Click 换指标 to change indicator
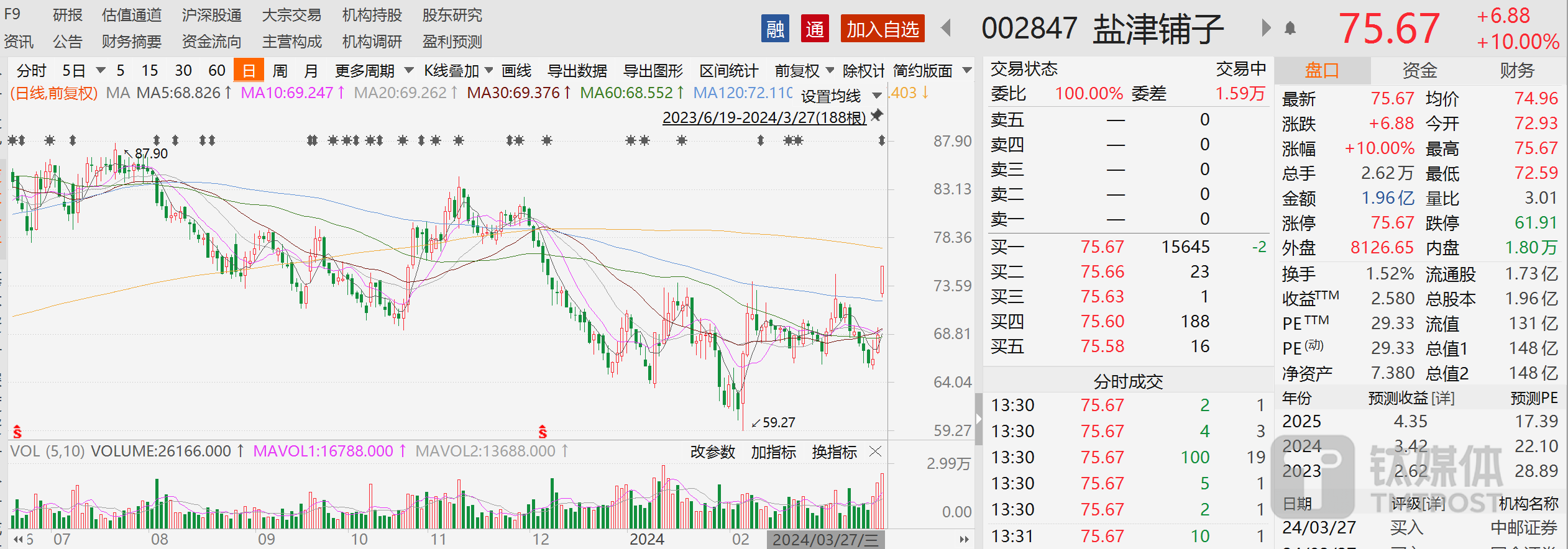Screen dimensions: 1568x549 point(835,452)
